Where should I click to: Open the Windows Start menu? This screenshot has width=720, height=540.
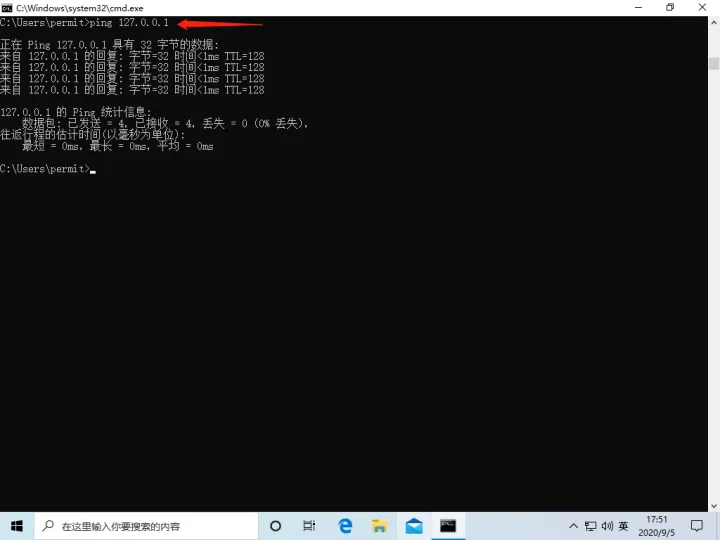click(x=17, y=526)
